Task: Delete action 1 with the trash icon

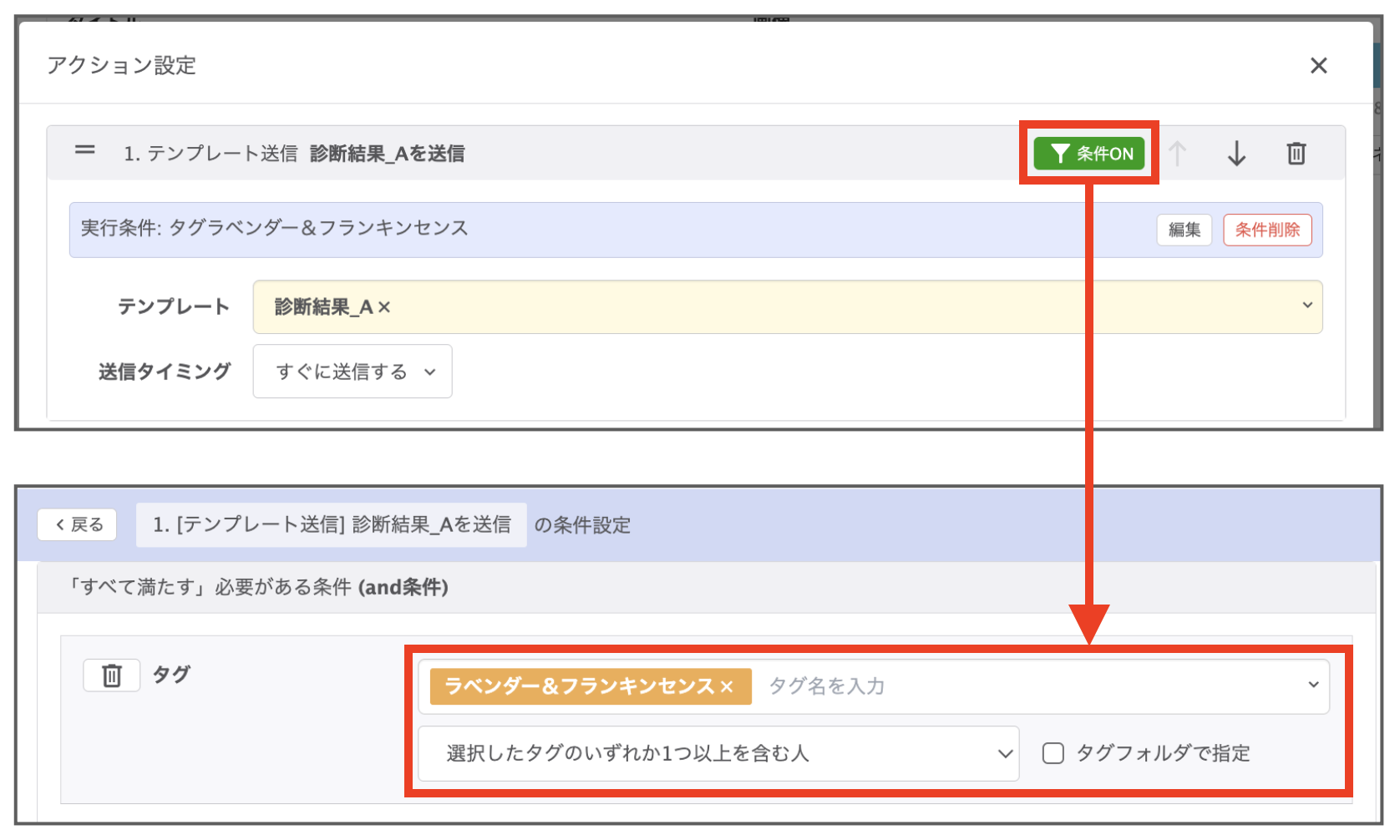Action: 1296,153
